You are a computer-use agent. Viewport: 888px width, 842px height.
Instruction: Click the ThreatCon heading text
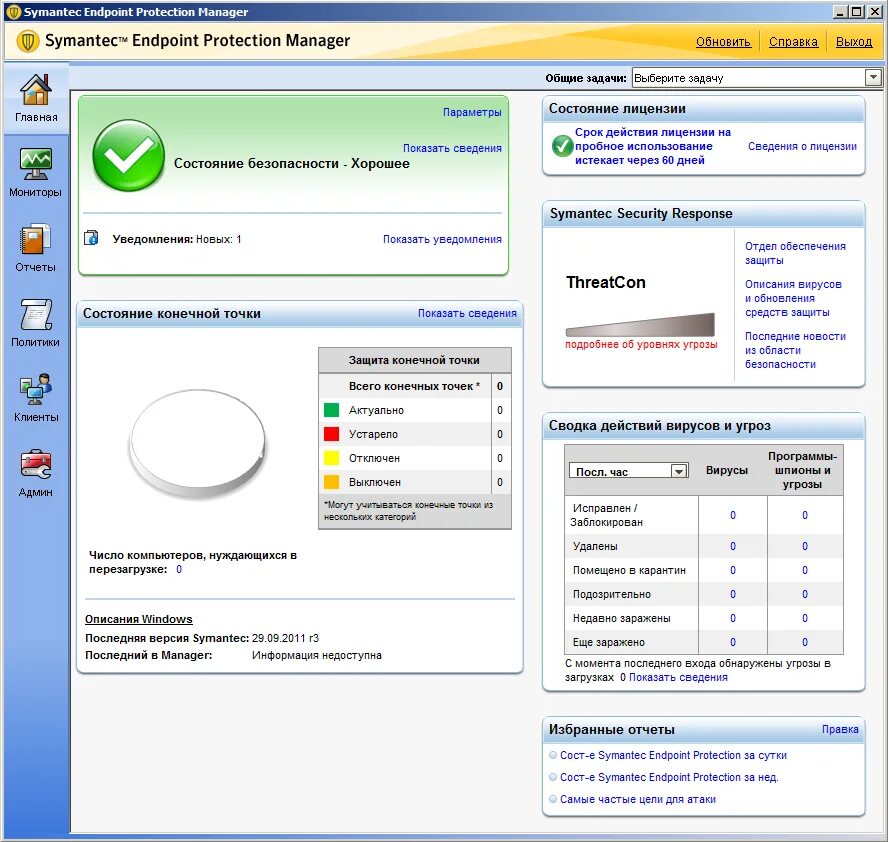coord(605,282)
